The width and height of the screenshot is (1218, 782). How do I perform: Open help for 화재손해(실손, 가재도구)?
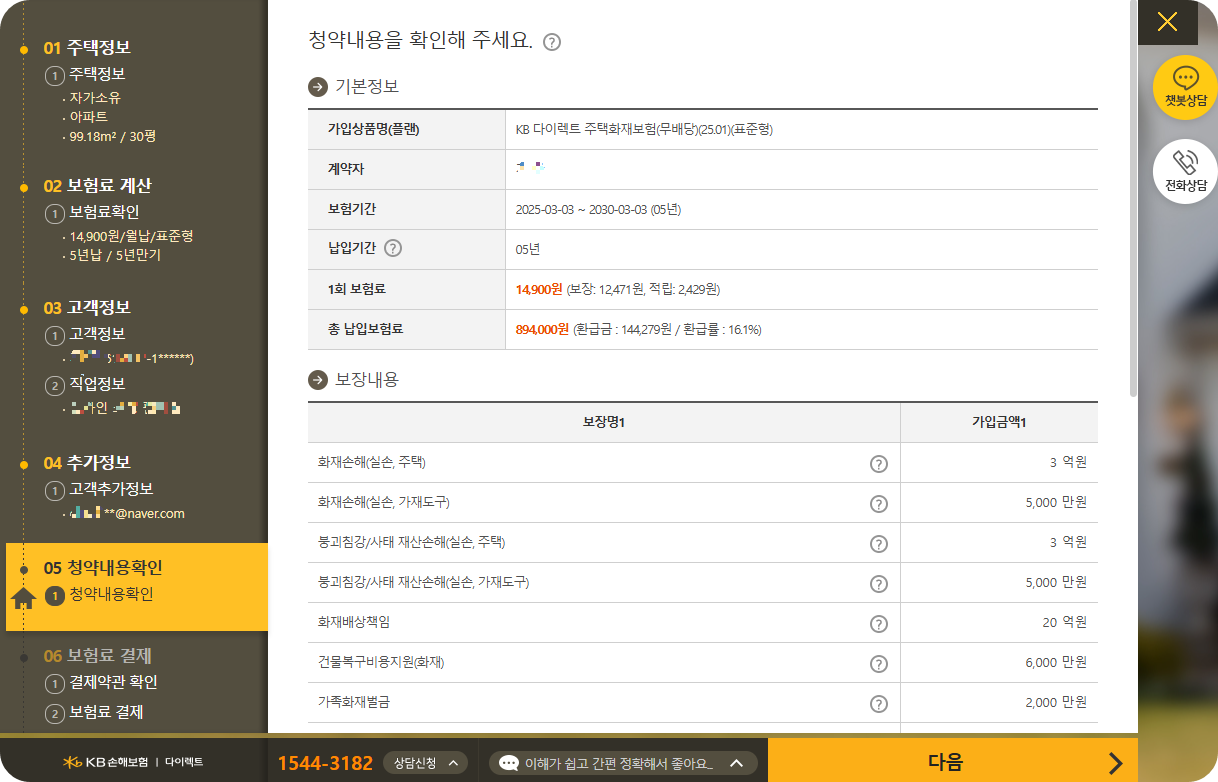tap(879, 503)
